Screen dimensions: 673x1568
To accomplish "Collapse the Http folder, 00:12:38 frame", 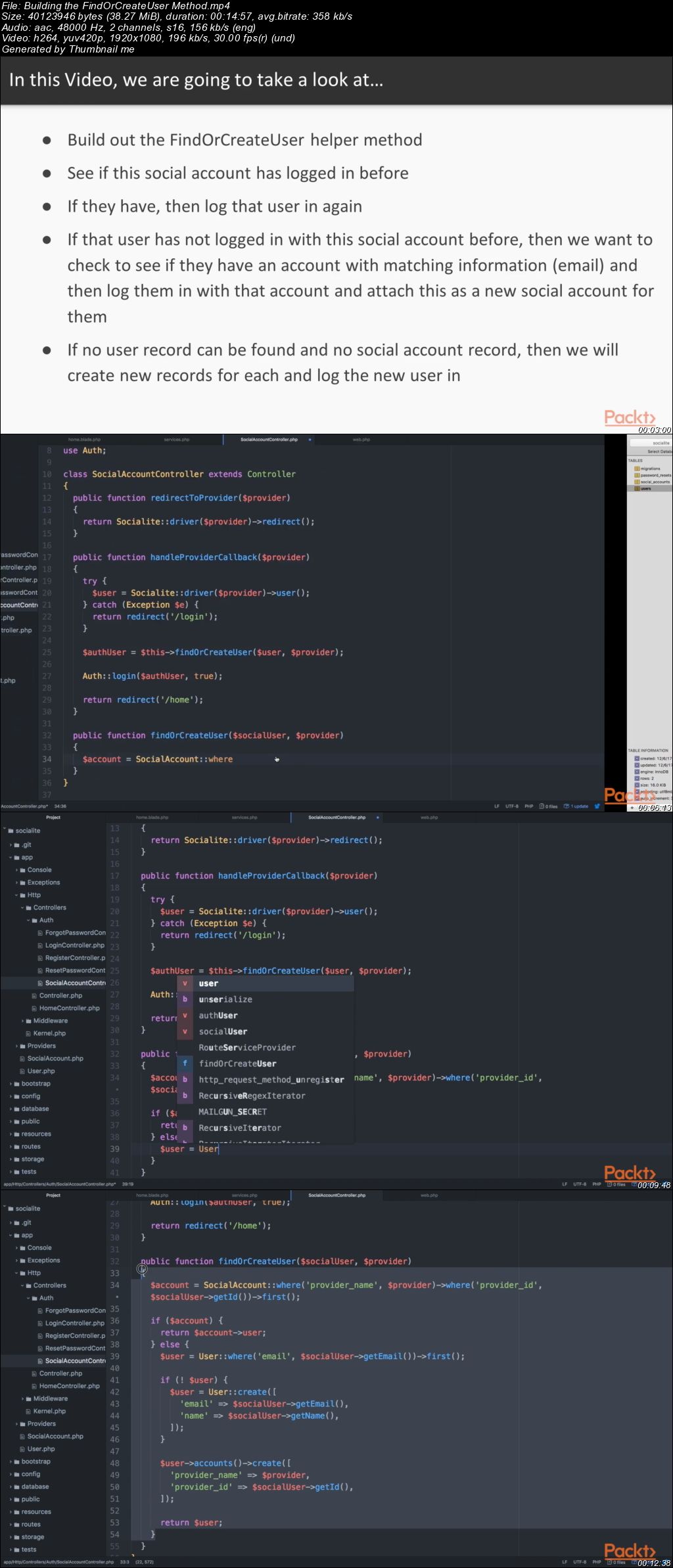I will pyautogui.click(x=17, y=1273).
